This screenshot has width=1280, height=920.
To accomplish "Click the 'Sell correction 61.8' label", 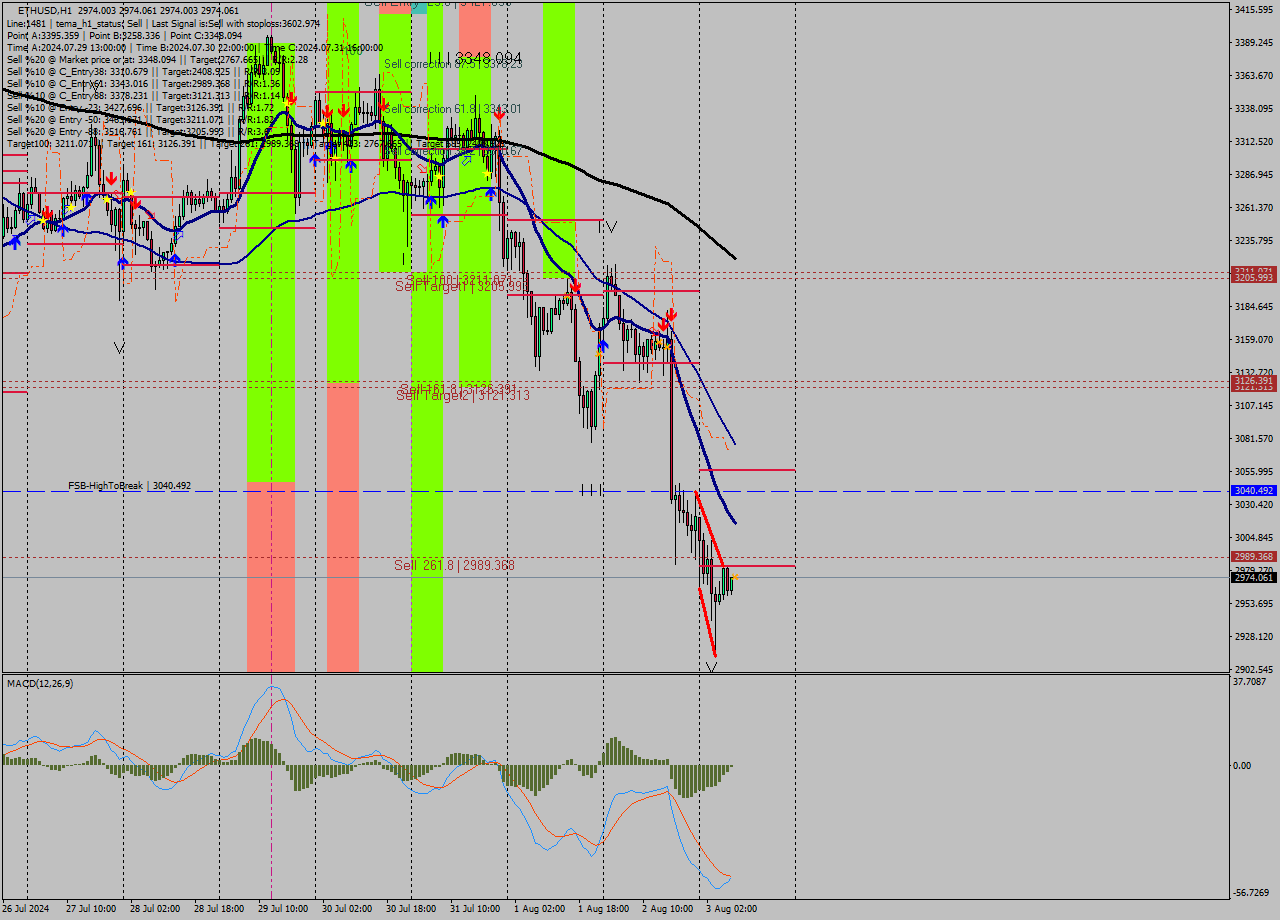I will (452, 109).
